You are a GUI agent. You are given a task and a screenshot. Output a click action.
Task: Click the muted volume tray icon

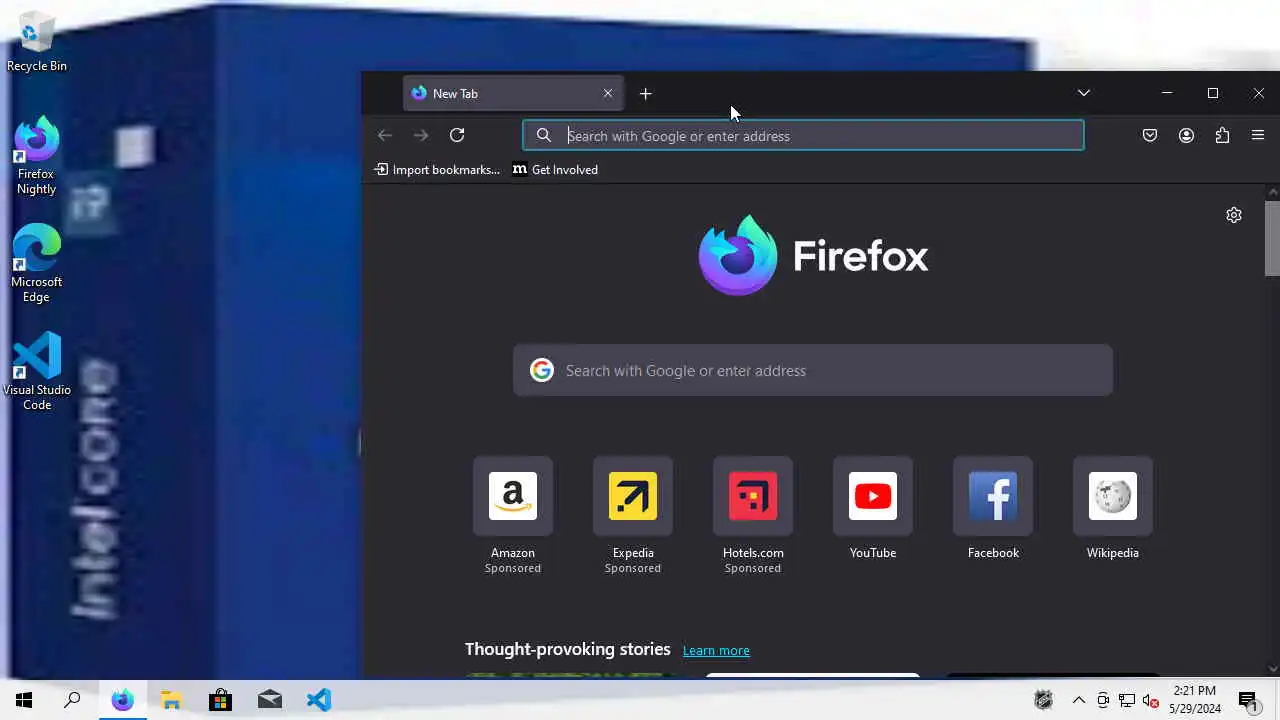[1151, 700]
